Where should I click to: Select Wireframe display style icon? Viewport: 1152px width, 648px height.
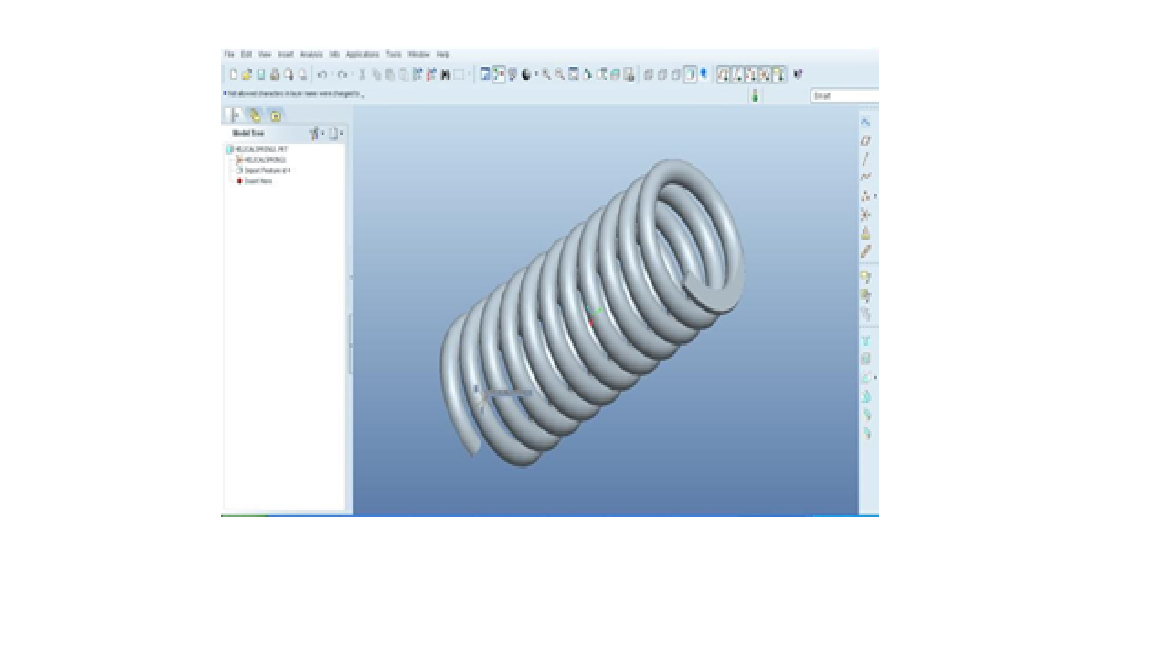[x=649, y=74]
